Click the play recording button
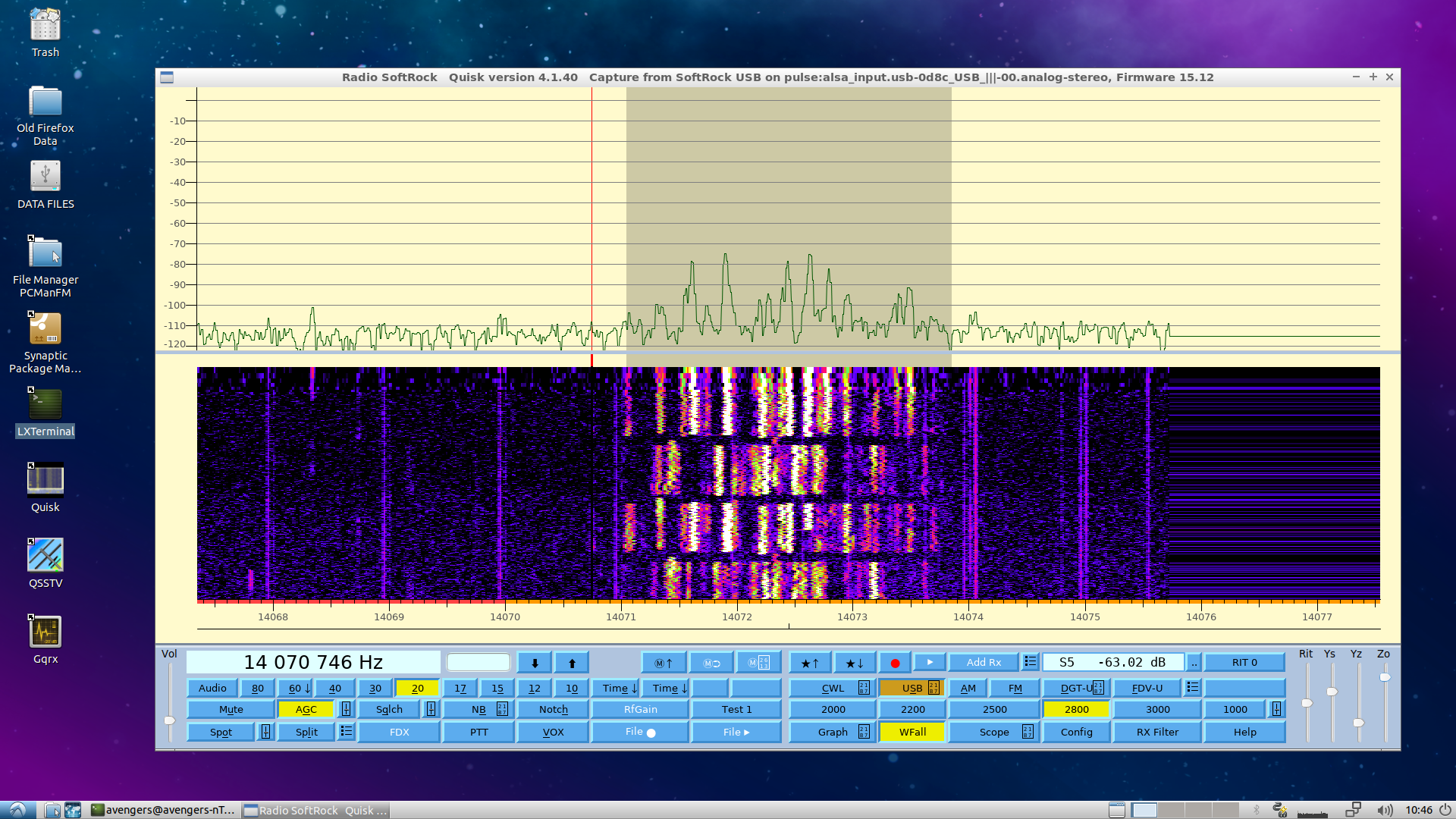Viewport: 1456px width, 819px height. [930, 662]
